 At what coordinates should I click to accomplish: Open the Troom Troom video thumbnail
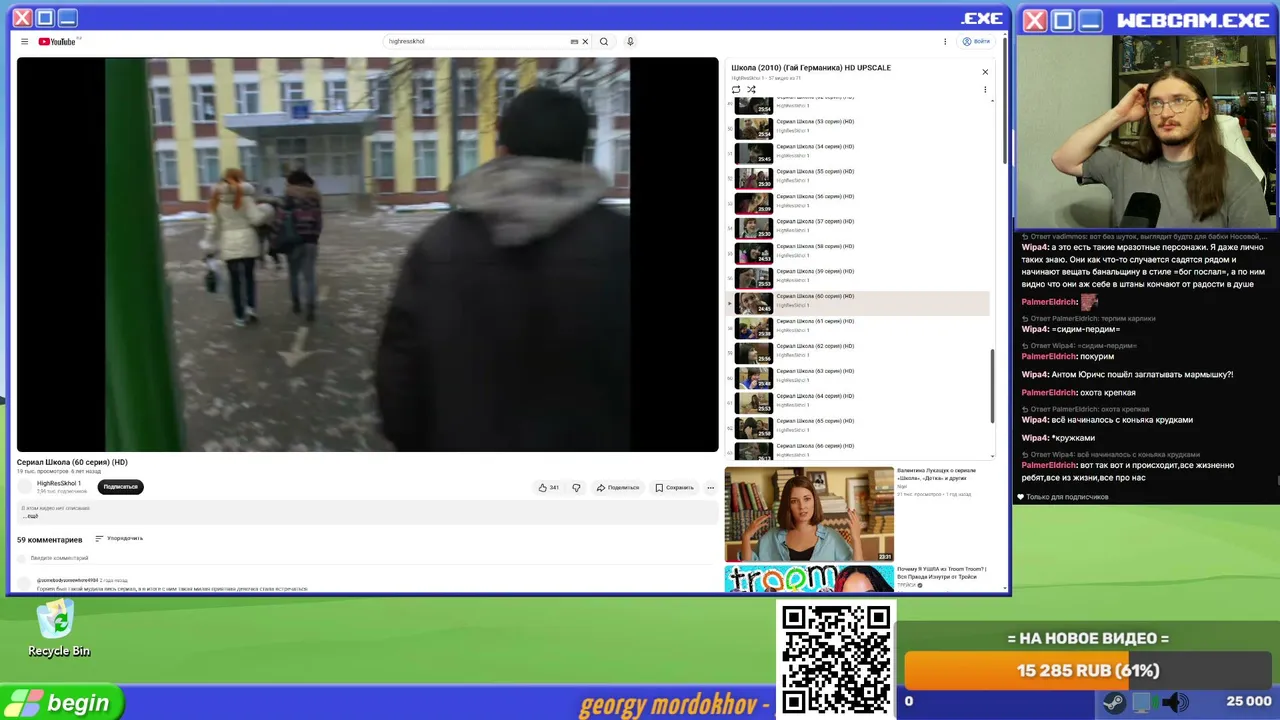(x=809, y=579)
